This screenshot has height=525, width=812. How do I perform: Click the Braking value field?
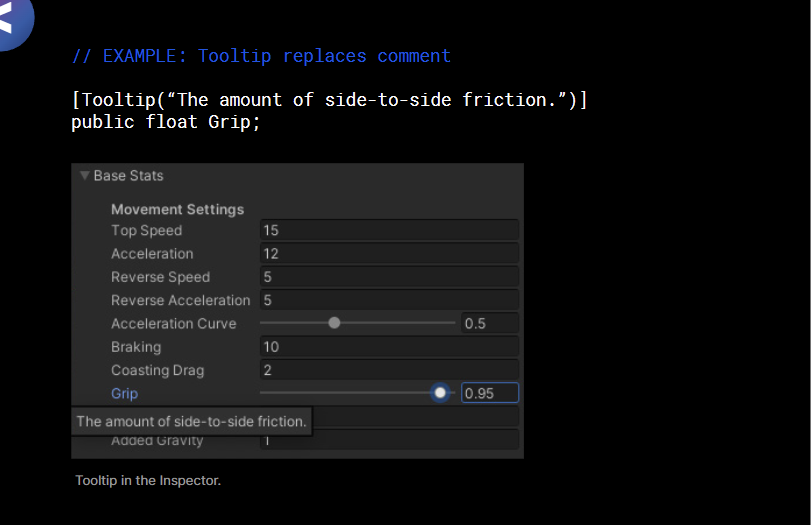(x=389, y=347)
